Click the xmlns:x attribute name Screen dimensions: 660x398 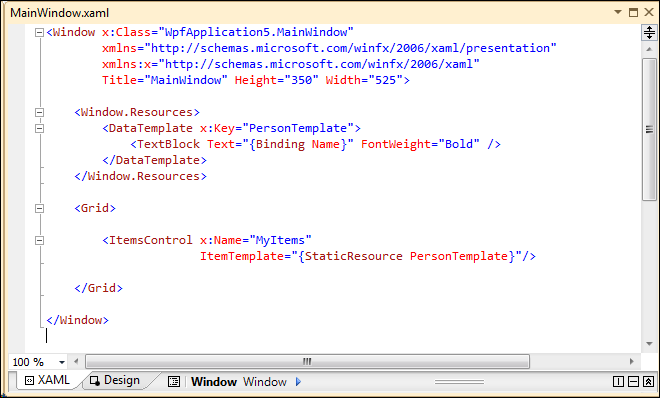pos(126,64)
